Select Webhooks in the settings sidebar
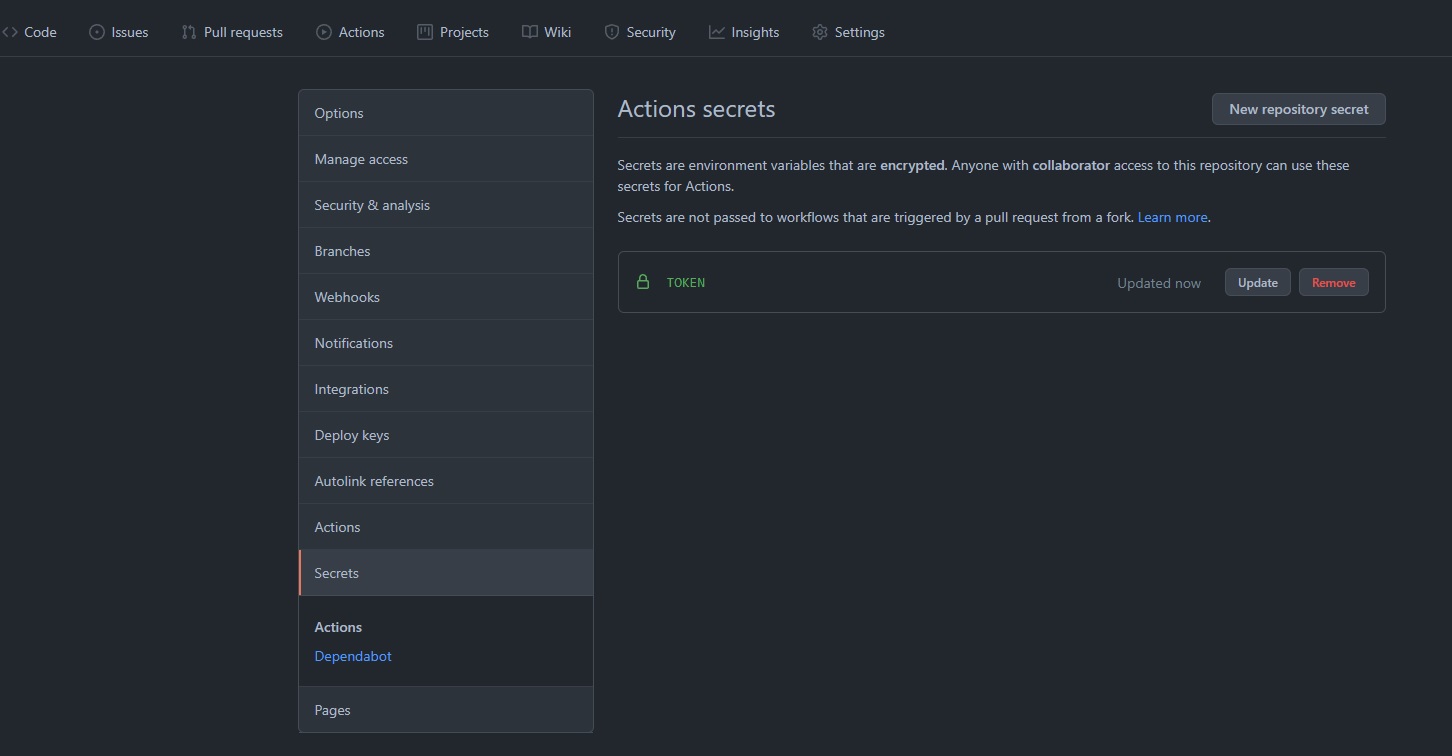The height and width of the screenshot is (756, 1452). coord(347,297)
